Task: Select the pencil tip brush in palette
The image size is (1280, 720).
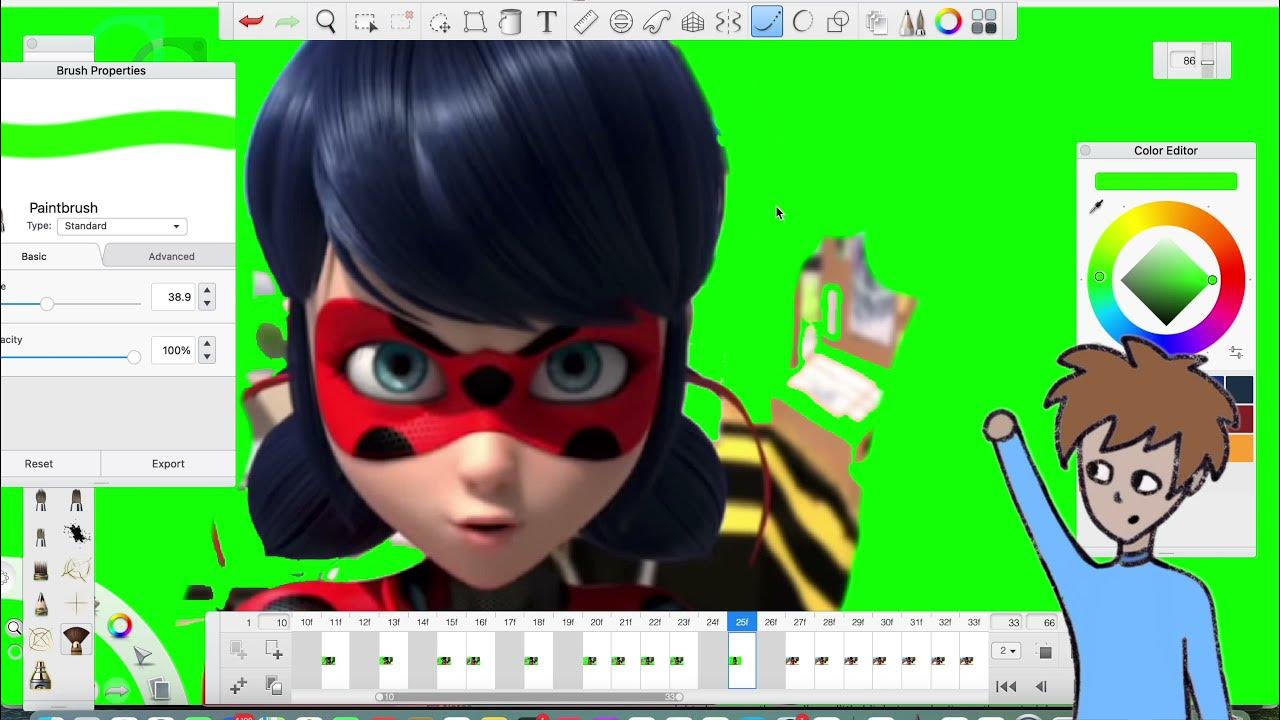Action: coord(41,605)
